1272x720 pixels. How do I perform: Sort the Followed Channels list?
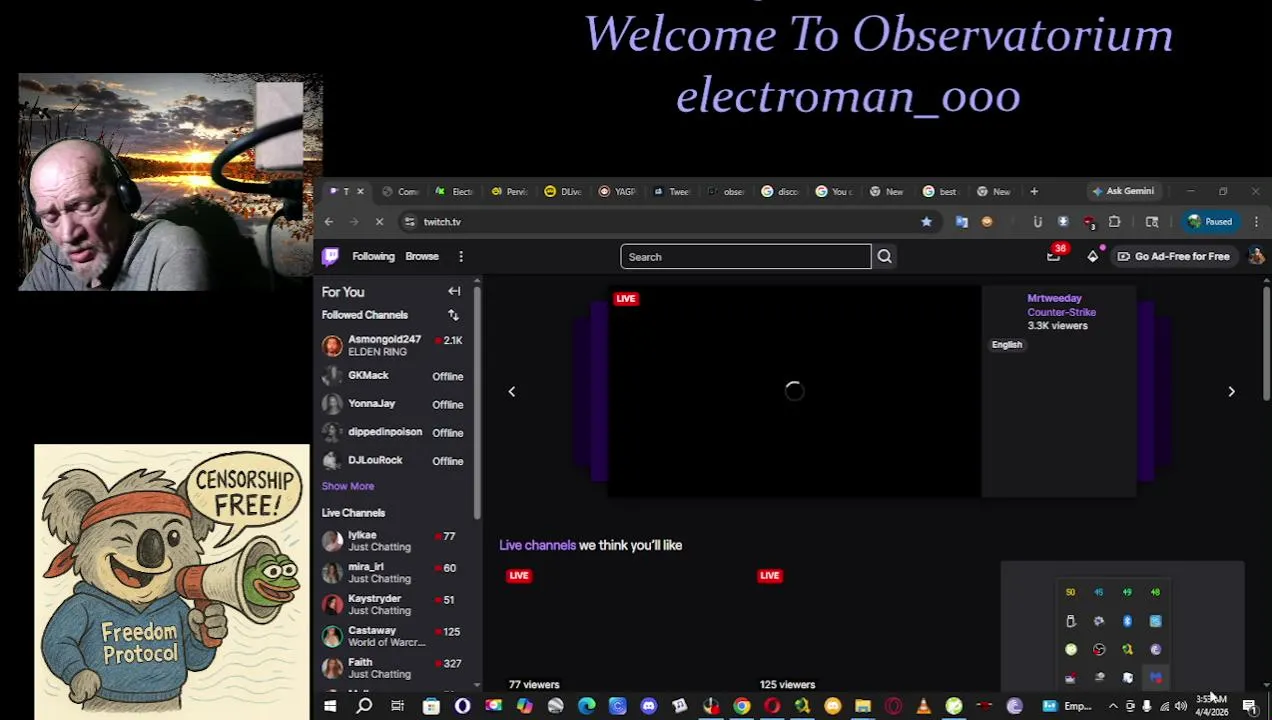[453, 315]
